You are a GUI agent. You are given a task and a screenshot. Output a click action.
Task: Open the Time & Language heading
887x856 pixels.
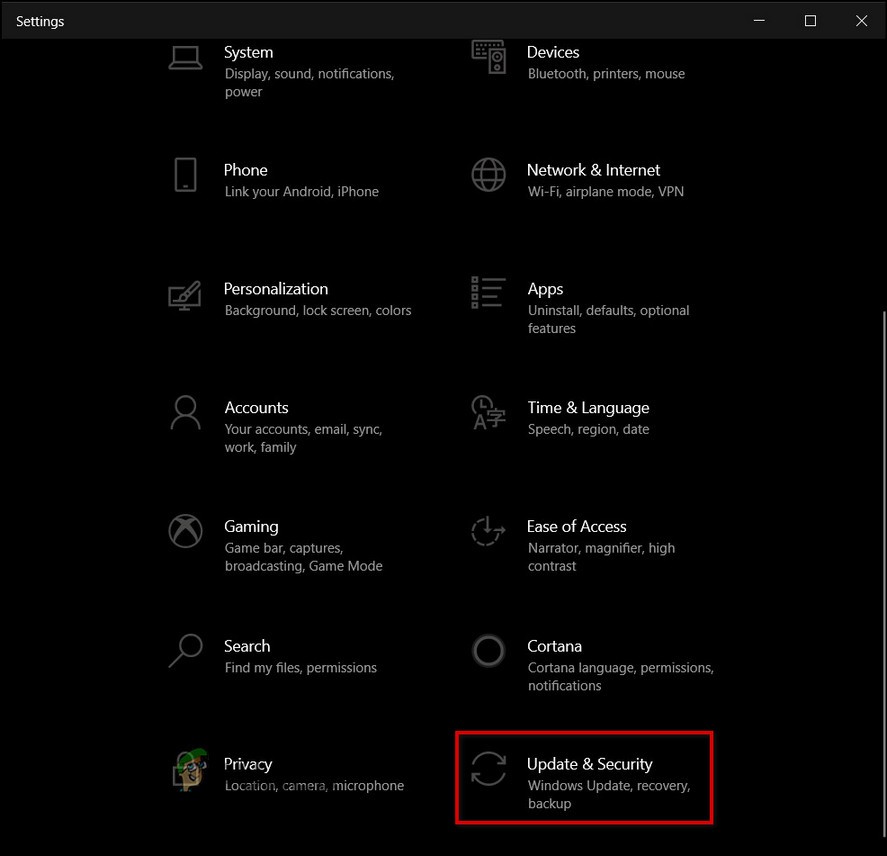[588, 408]
